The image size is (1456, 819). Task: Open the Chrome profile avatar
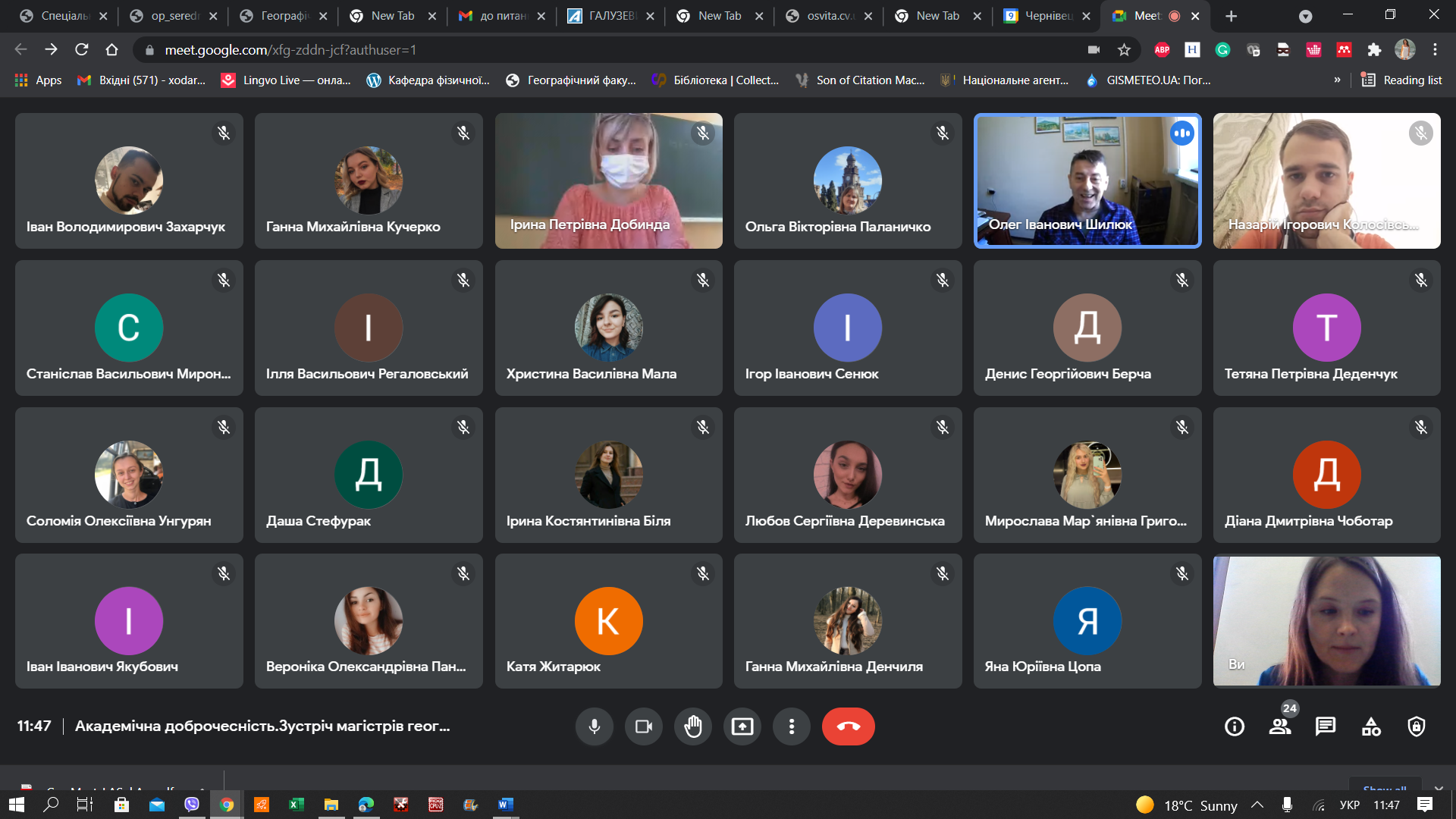1404,49
